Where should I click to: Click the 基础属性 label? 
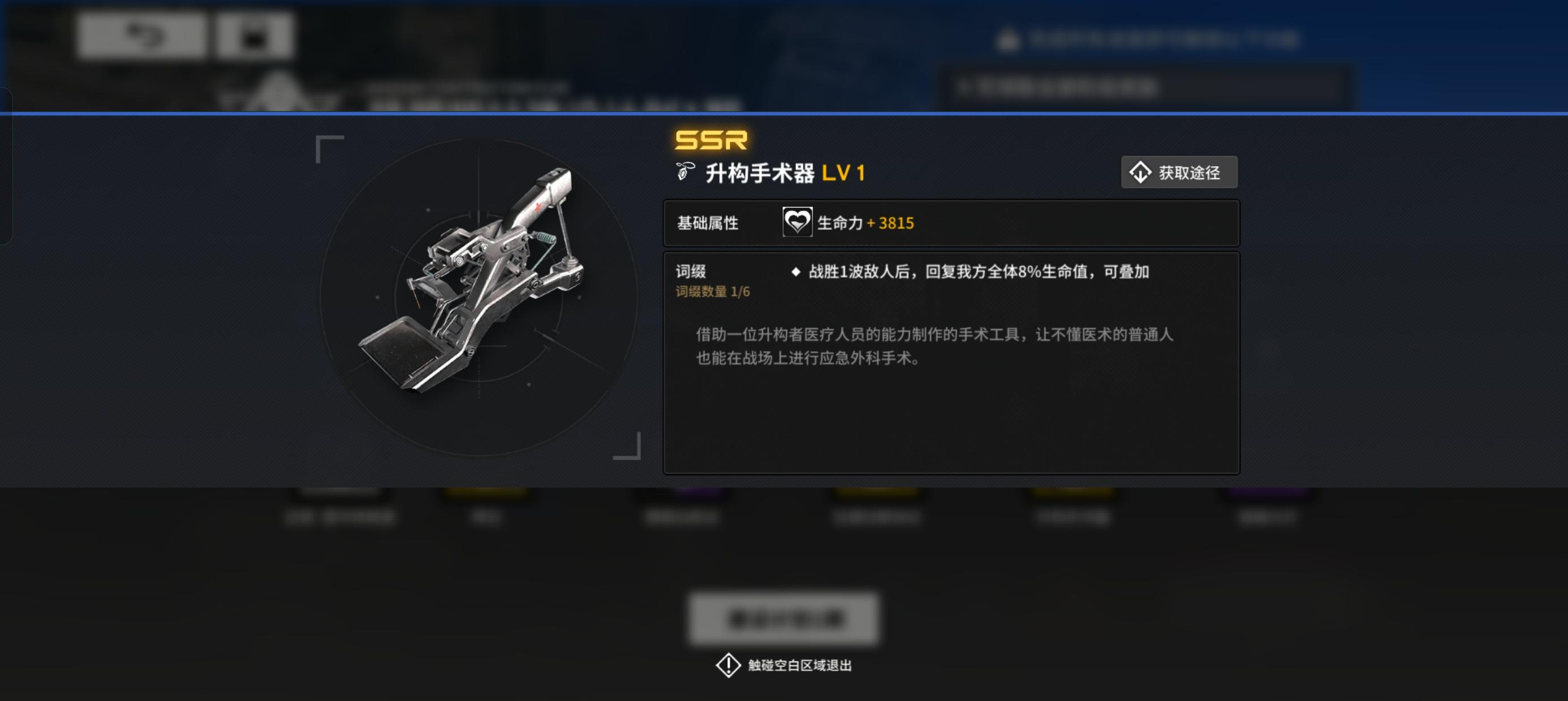coord(707,223)
